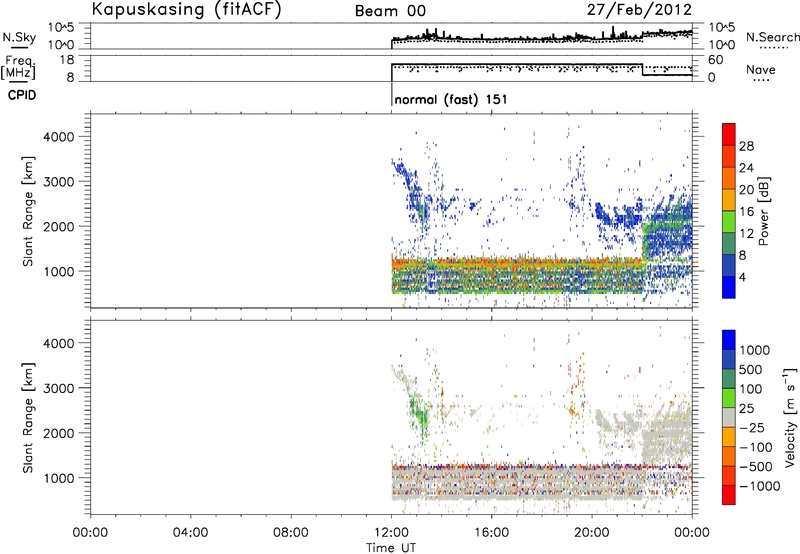Image resolution: width=800 pixels, height=554 pixels.
Task: Click the solid line sample under N.Sky
Action: point(19,47)
